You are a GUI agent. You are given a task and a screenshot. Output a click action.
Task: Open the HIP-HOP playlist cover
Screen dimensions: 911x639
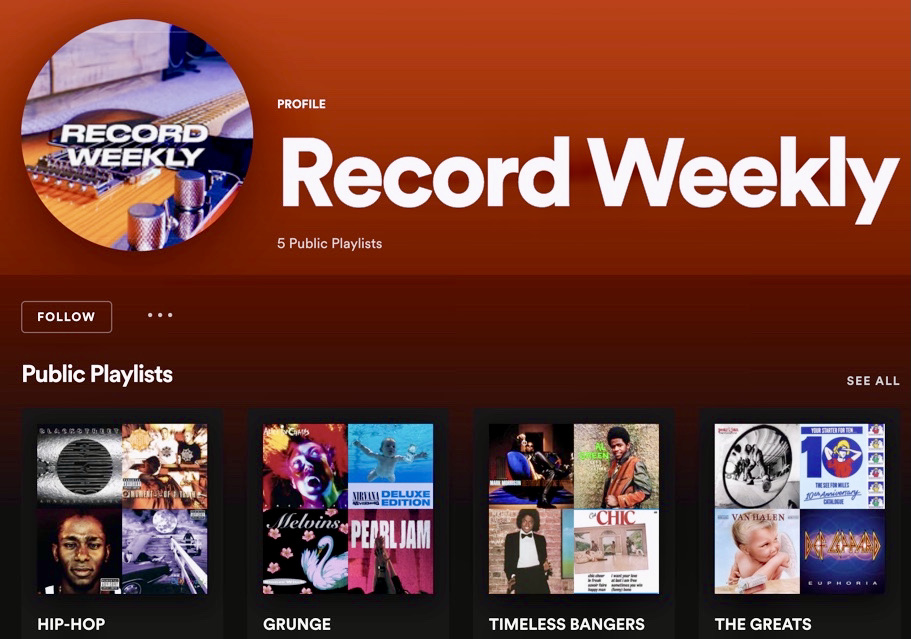pos(122,509)
